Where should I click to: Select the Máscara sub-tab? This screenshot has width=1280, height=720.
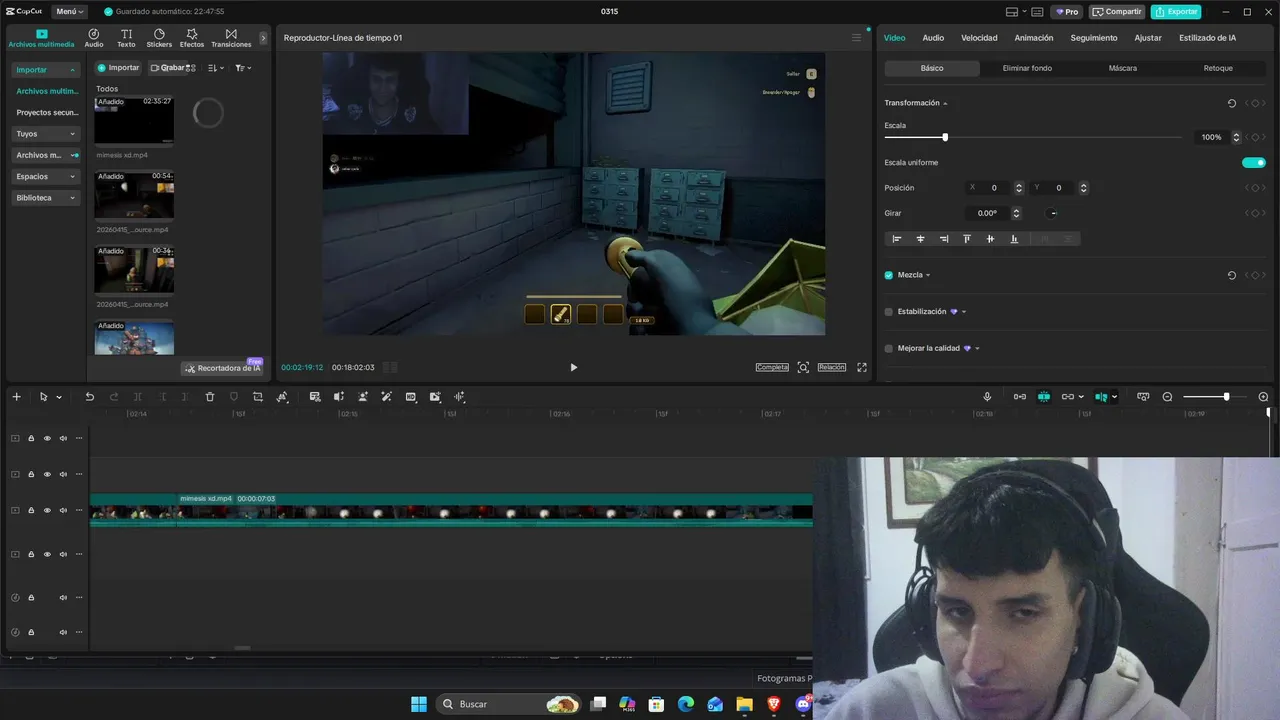tap(1123, 68)
